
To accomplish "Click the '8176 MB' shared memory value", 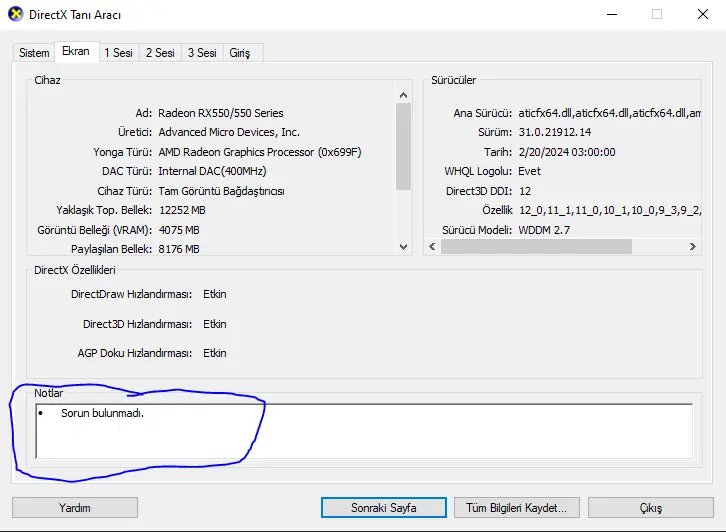I will pyautogui.click(x=179, y=249).
